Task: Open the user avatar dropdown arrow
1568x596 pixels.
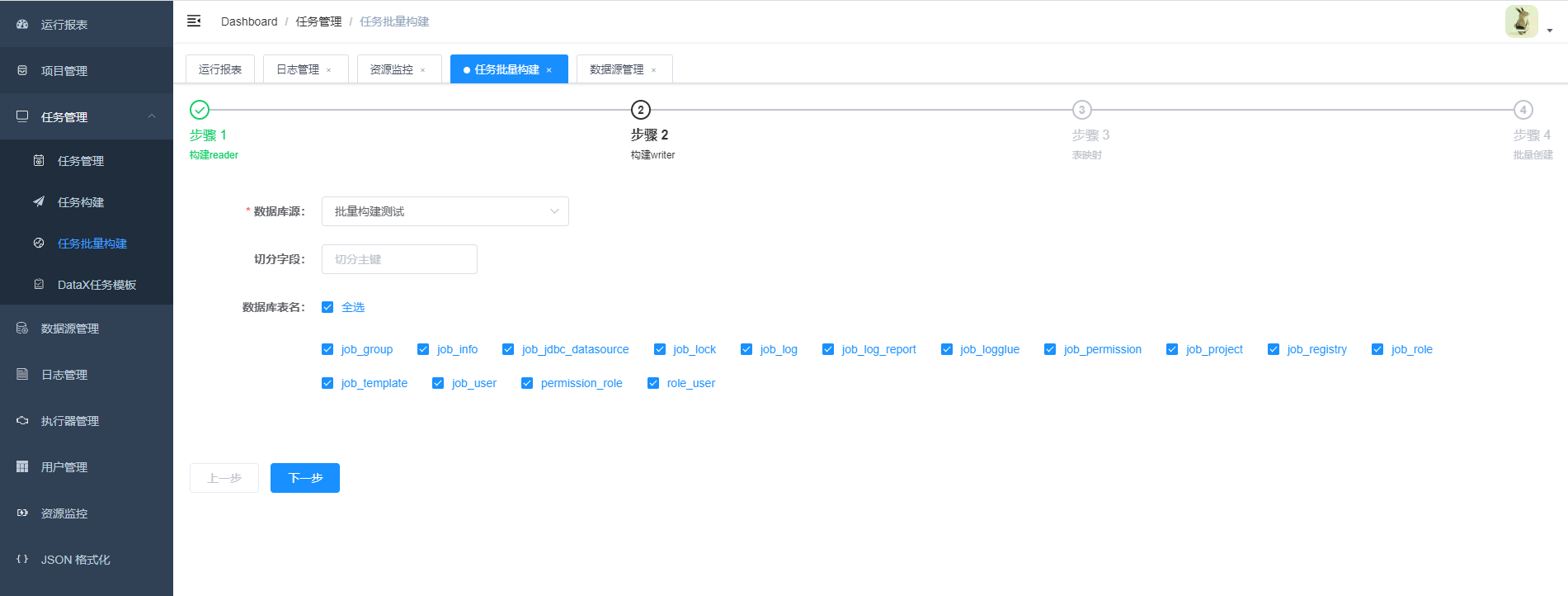Action: pos(1550,31)
